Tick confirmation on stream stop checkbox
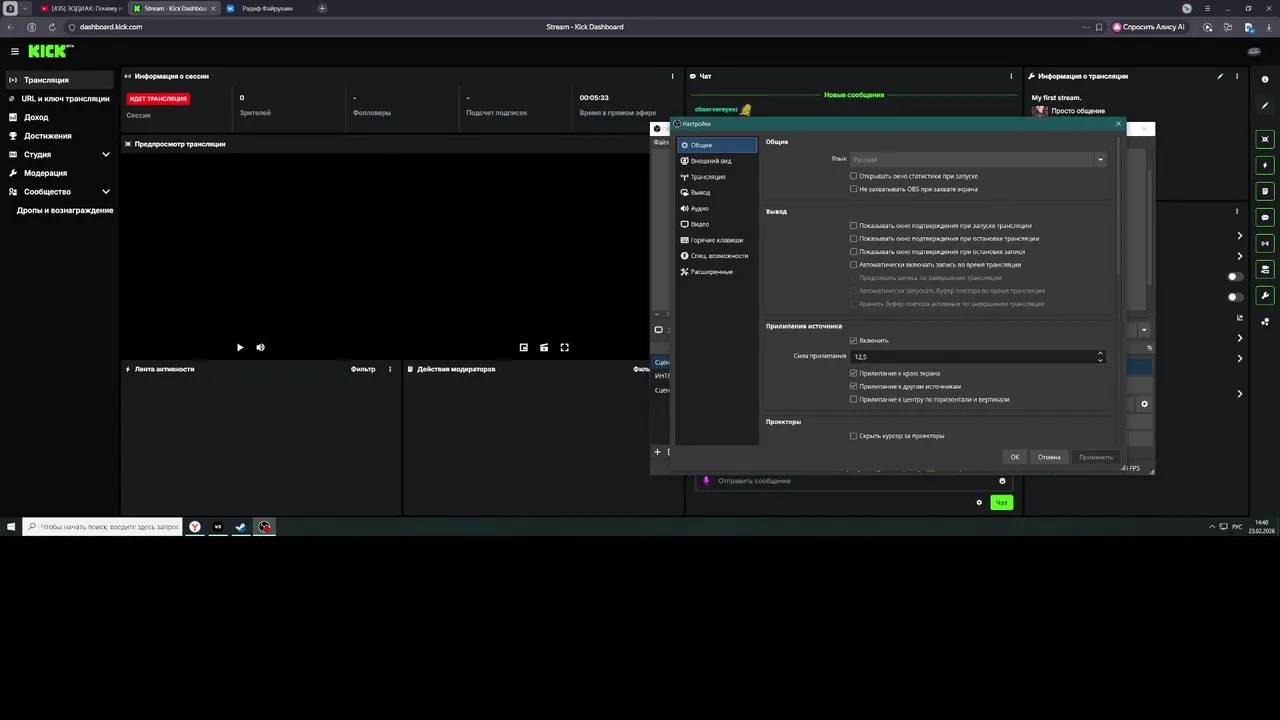Viewport: 1280px width, 720px height. click(853, 239)
